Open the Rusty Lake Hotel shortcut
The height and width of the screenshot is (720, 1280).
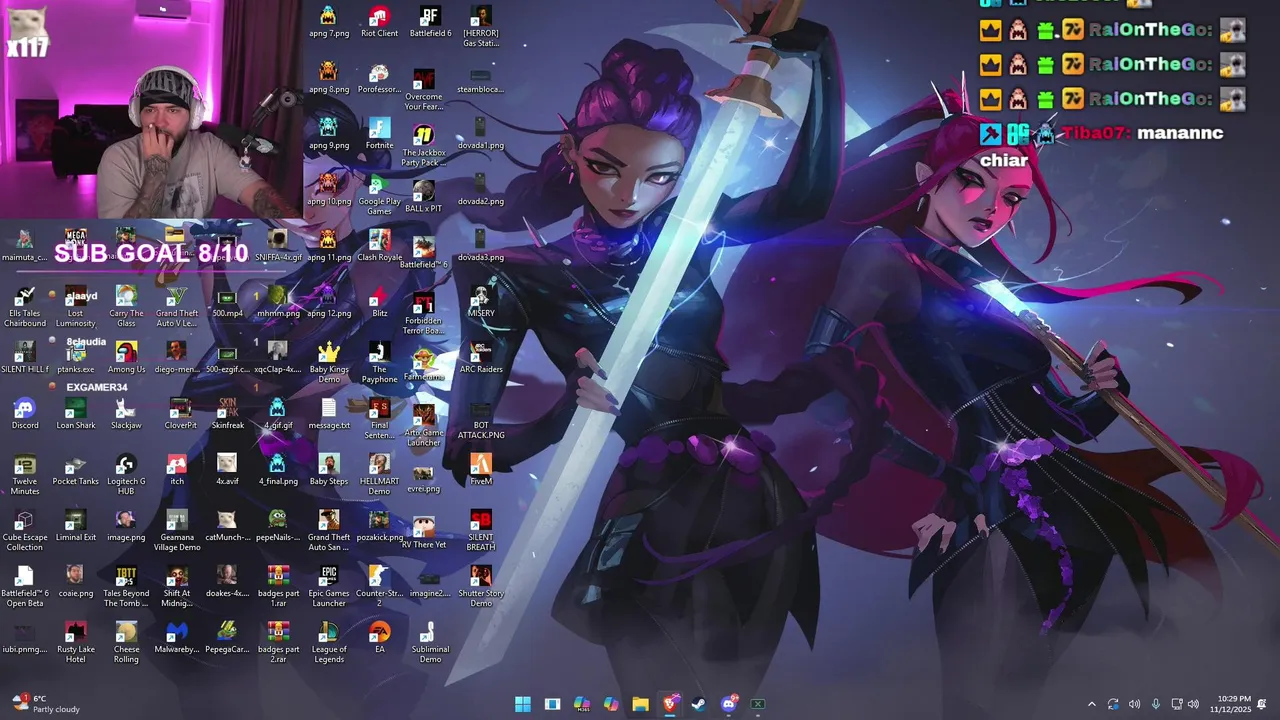[x=75, y=643]
